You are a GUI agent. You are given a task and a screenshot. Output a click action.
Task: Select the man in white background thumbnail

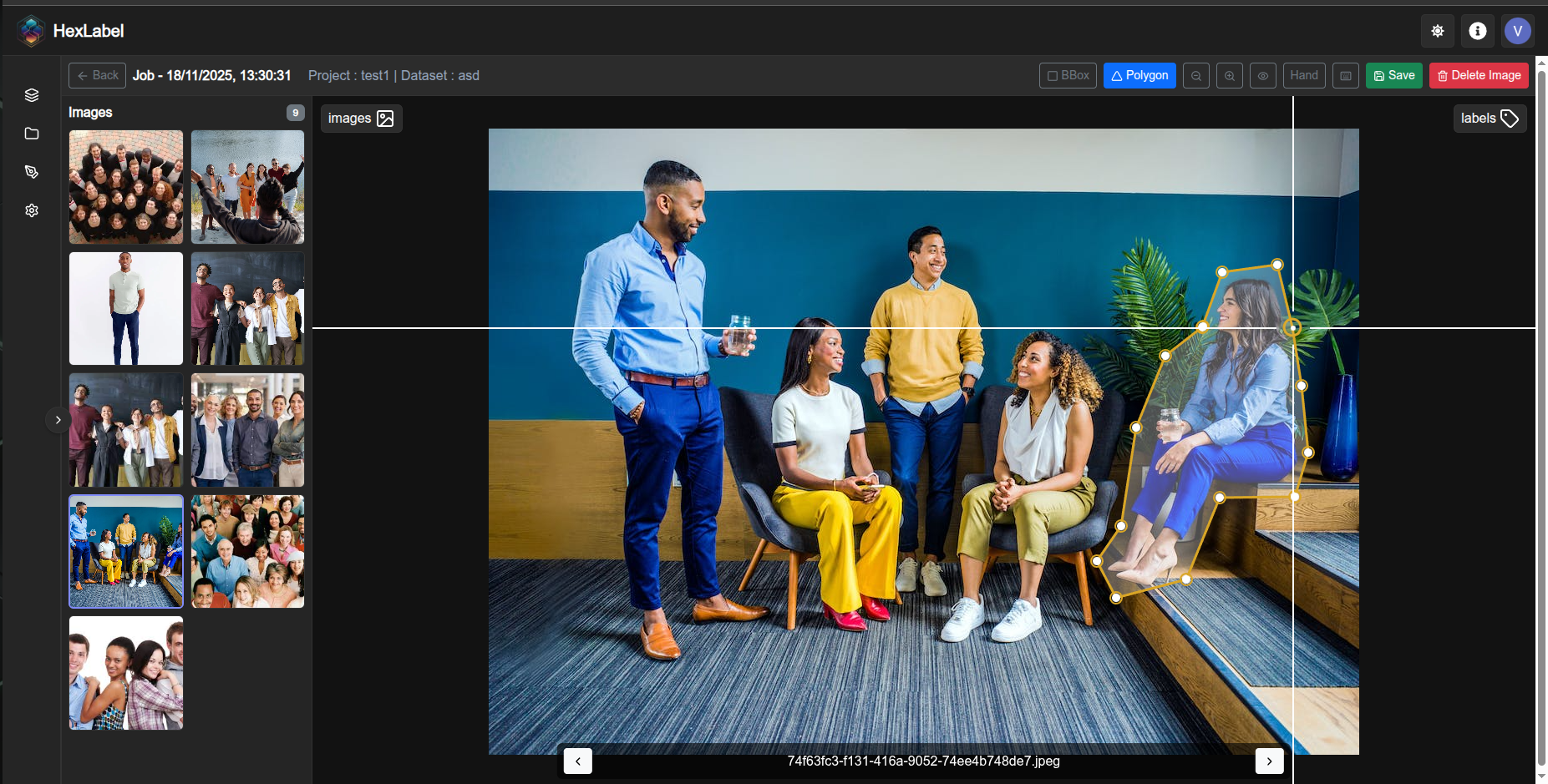pos(126,308)
